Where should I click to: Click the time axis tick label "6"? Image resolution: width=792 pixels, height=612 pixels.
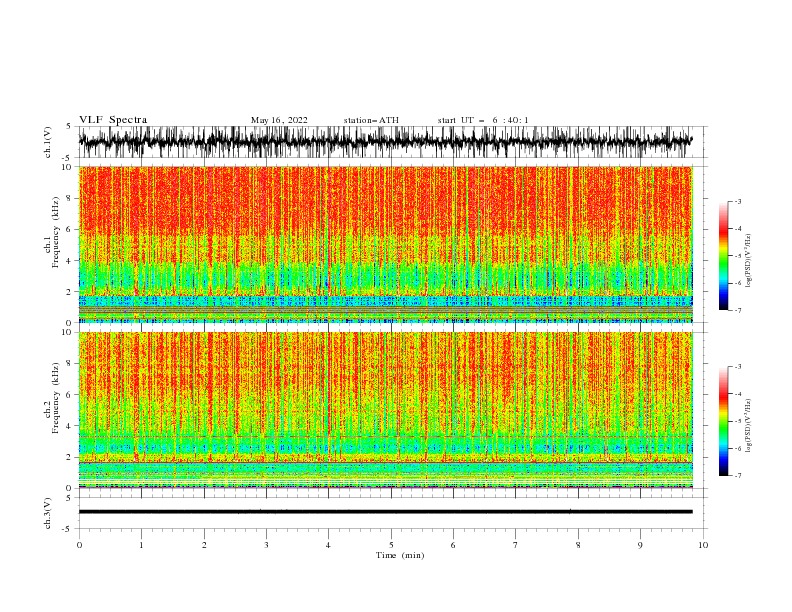pyautogui.click(x=453, y=545)
